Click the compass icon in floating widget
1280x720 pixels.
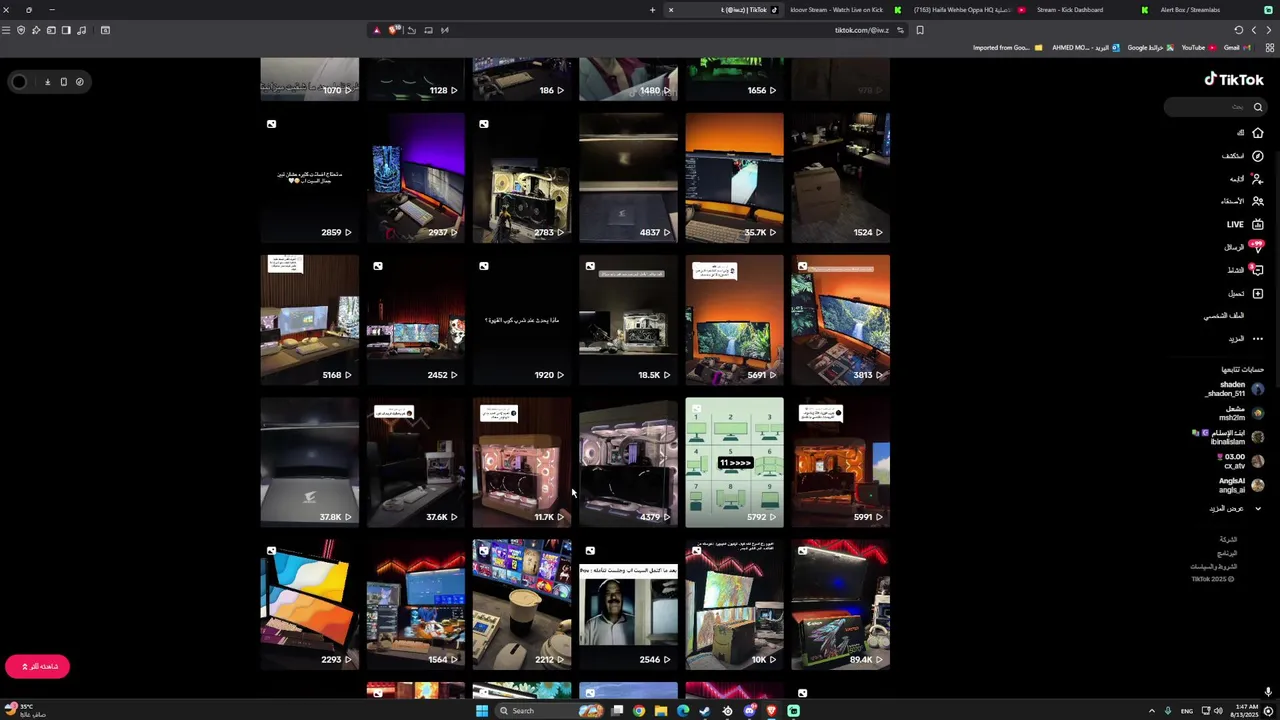(80, 82)
